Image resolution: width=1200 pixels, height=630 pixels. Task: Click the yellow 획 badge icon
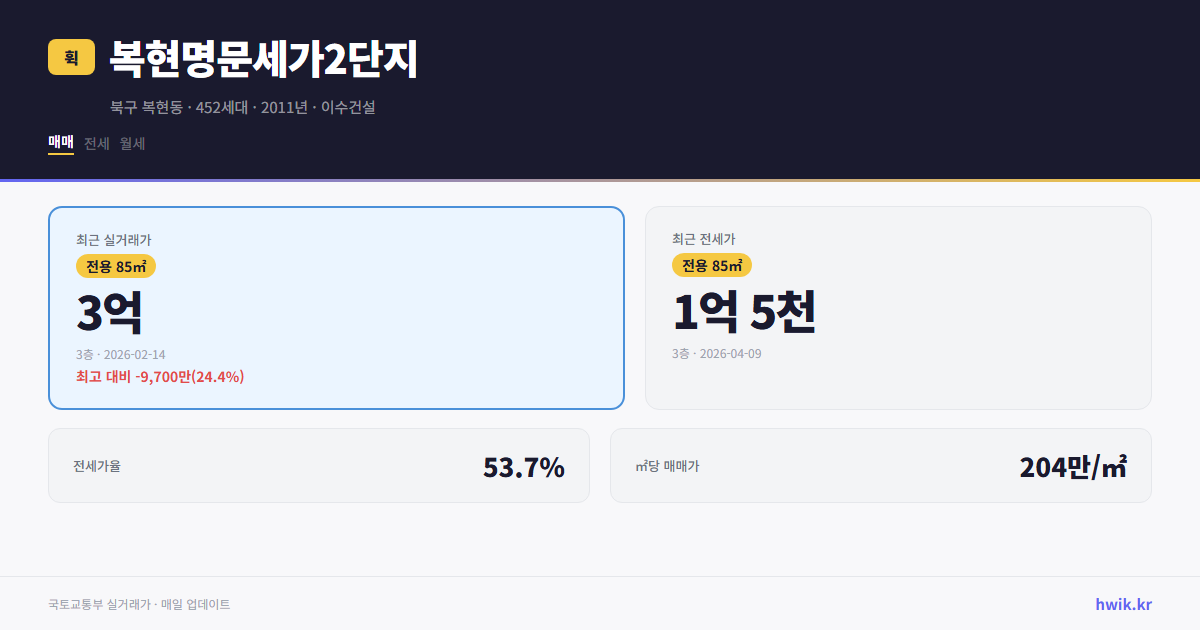click(70, 58)
